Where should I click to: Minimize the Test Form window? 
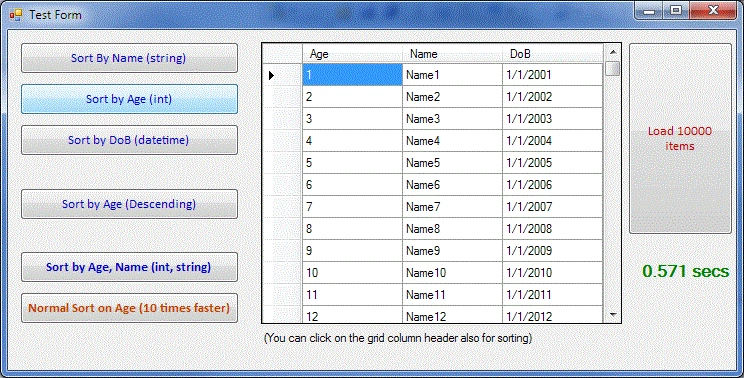(x=649, y=10)
